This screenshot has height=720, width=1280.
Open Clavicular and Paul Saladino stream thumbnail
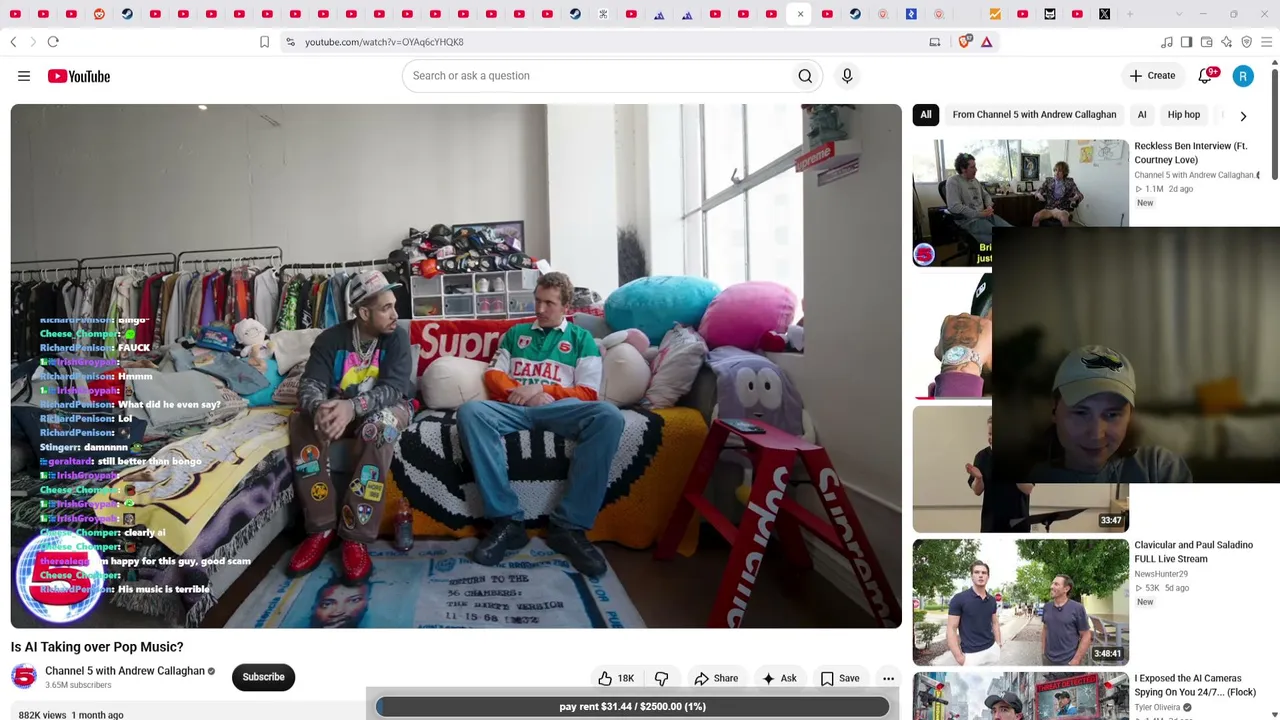1020,602
